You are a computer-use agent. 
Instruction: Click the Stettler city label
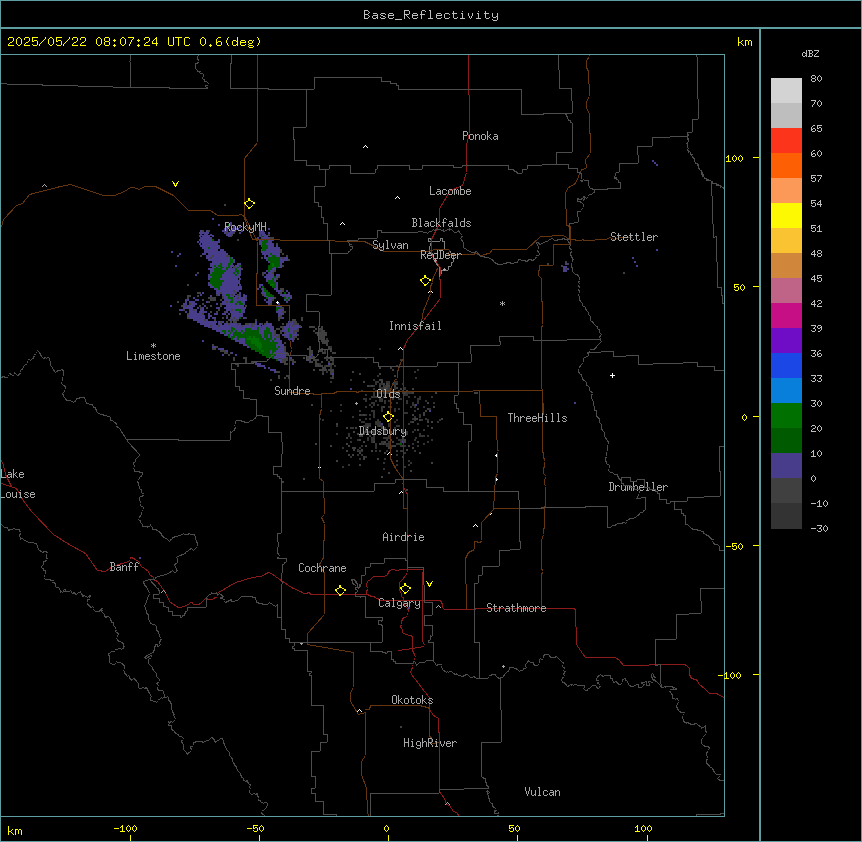pyautogui.click(x=634, y=237)
